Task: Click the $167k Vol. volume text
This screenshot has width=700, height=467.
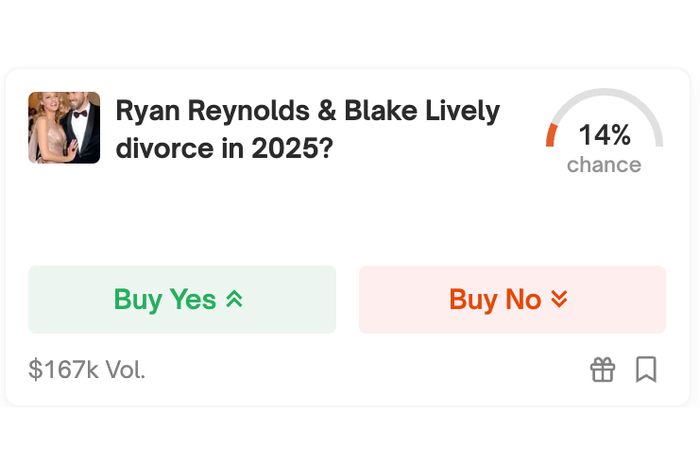Action: coord(87,370)
